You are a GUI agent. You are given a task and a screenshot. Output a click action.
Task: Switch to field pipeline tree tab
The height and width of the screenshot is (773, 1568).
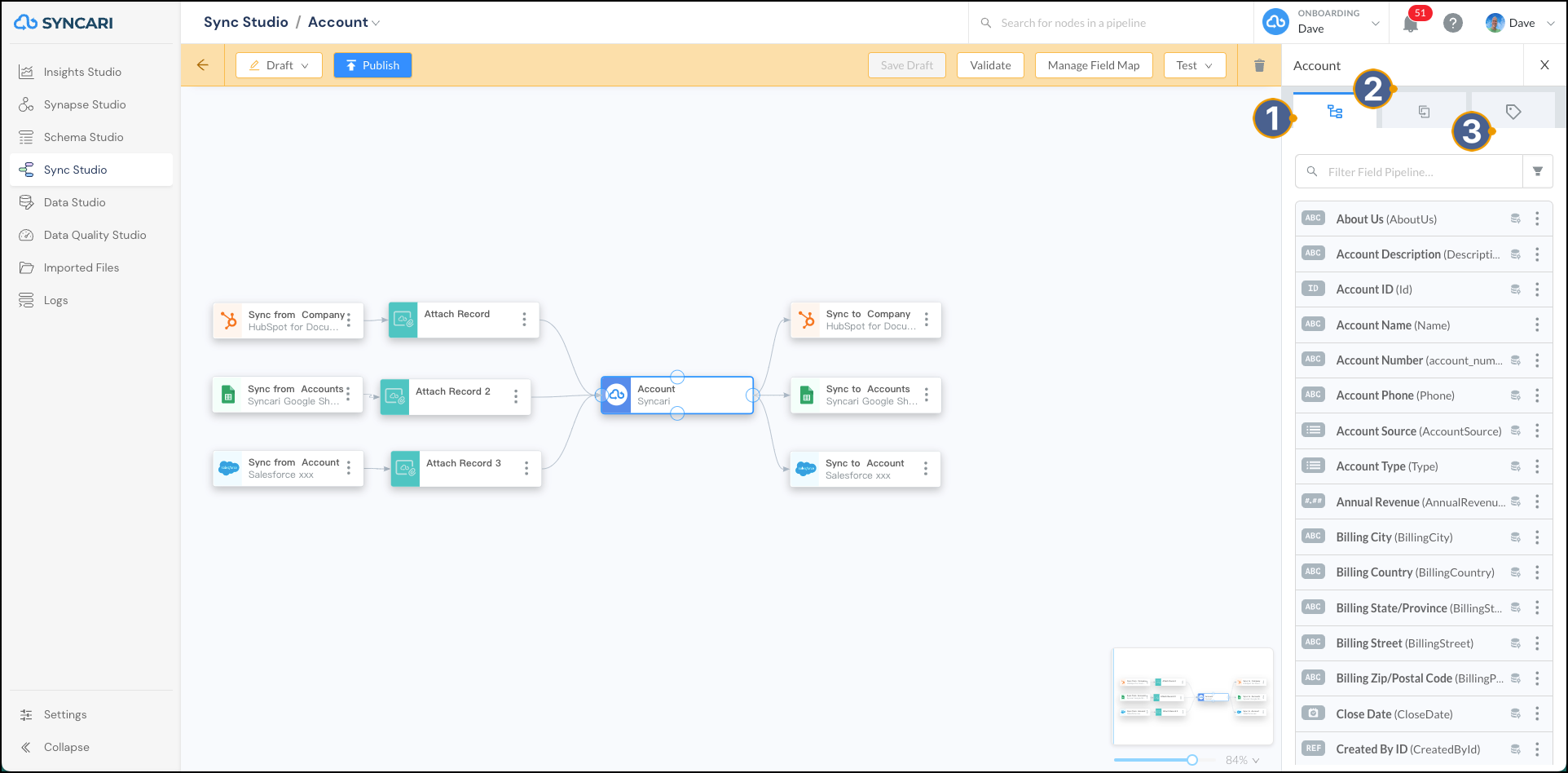[1335, 111]
